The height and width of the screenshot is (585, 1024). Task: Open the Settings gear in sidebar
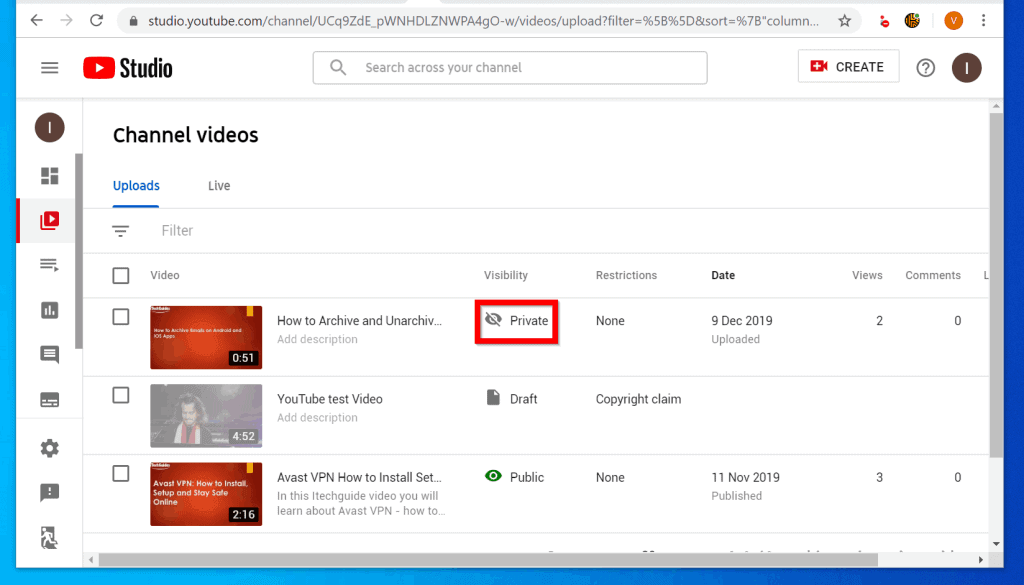[49, 448]
